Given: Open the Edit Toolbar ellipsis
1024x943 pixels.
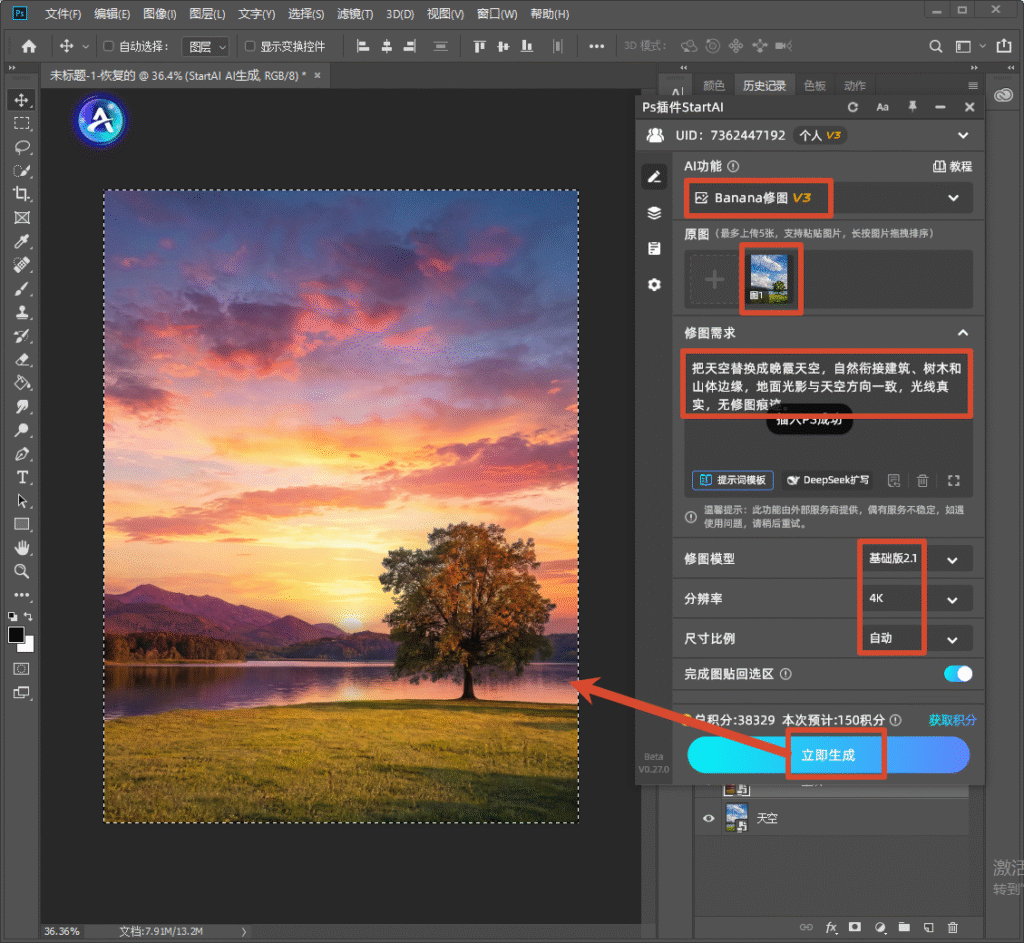Looking at the screenshot, I should point(22,595).
